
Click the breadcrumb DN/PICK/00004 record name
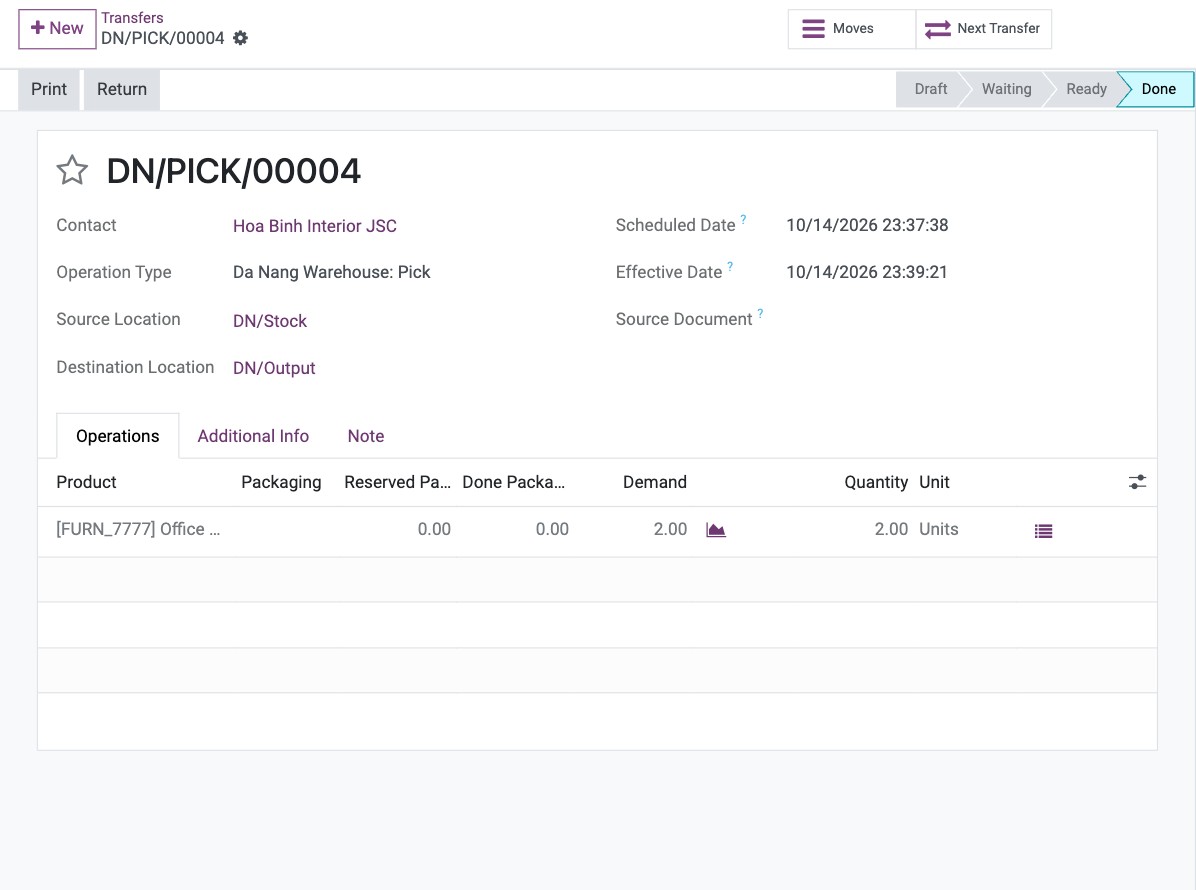pyautogui.click(x=162, y=38)
